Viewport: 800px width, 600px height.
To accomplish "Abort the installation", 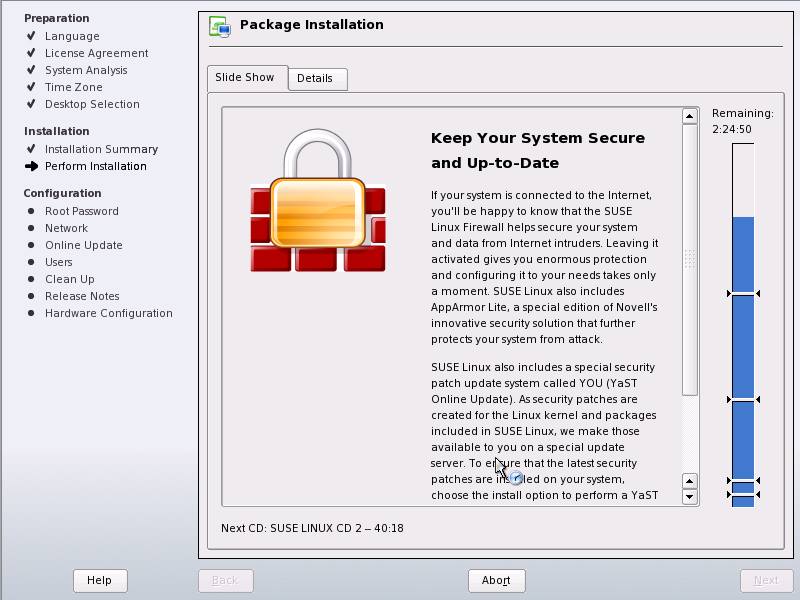I will (x=496, y=580).
